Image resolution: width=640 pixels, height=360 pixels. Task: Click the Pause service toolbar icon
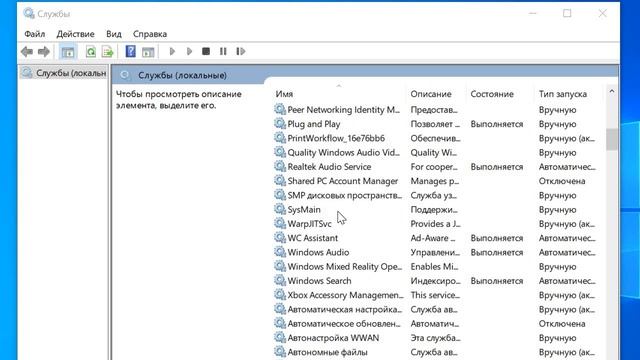223,51
